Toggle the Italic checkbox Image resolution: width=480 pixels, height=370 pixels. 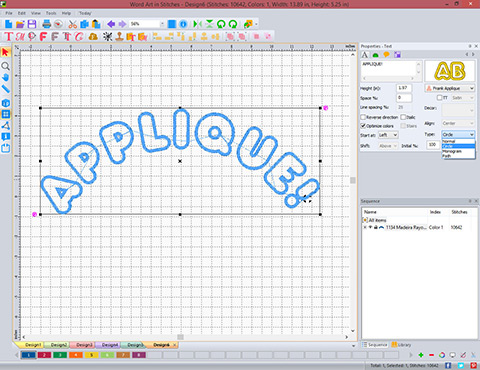tap(403, 117)
